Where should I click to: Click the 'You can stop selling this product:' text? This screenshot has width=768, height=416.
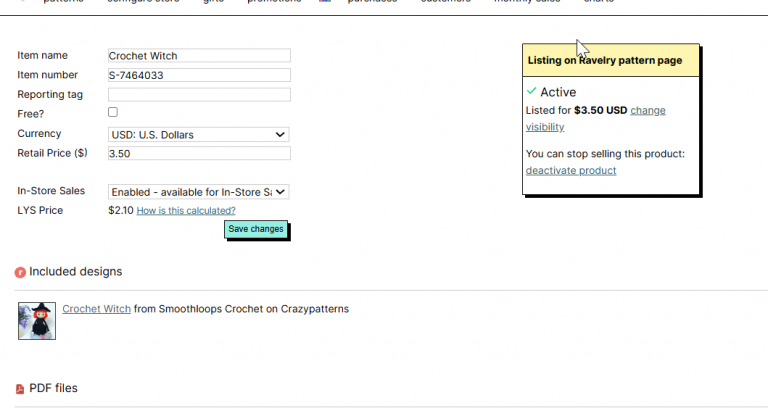(605, 154)
